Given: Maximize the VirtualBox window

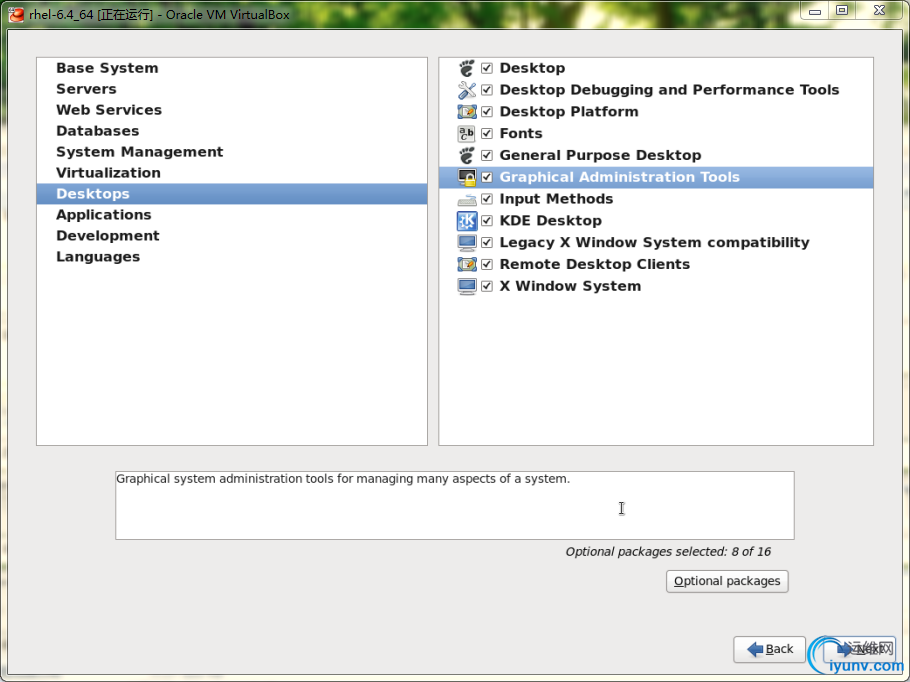Looking at the screenshot, I should (x=842, y=11).
